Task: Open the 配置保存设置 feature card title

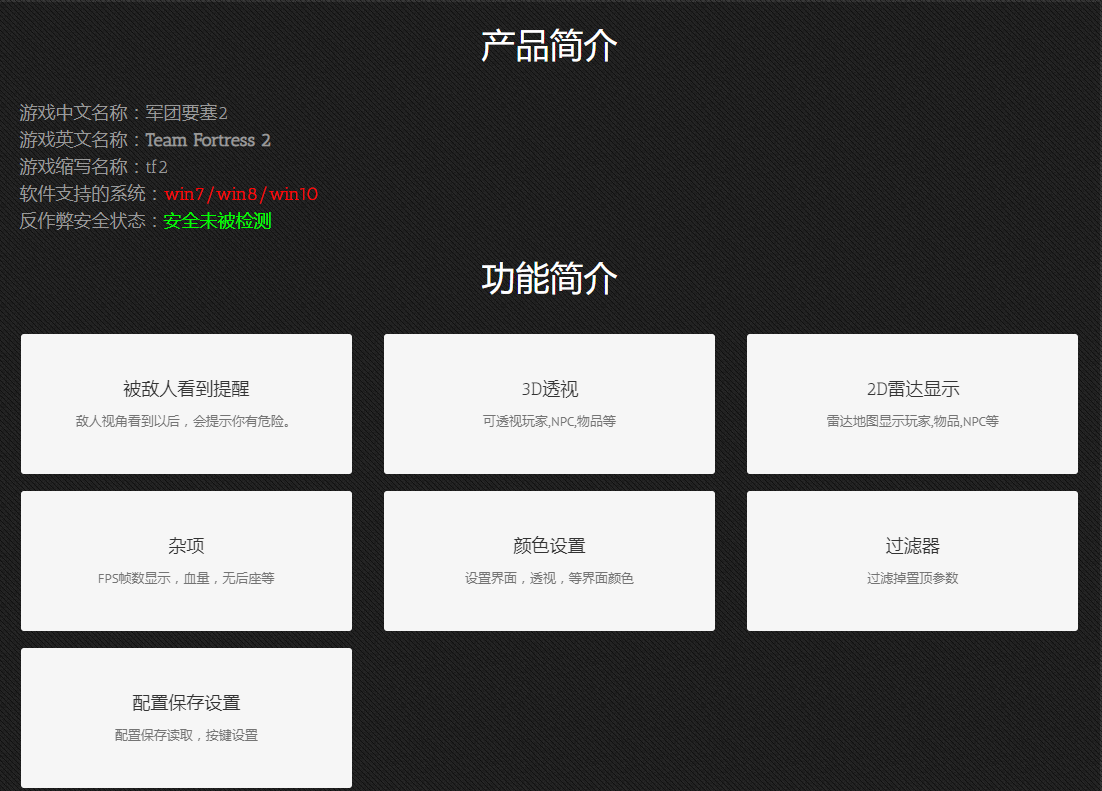Action: [x=186, y=702]
